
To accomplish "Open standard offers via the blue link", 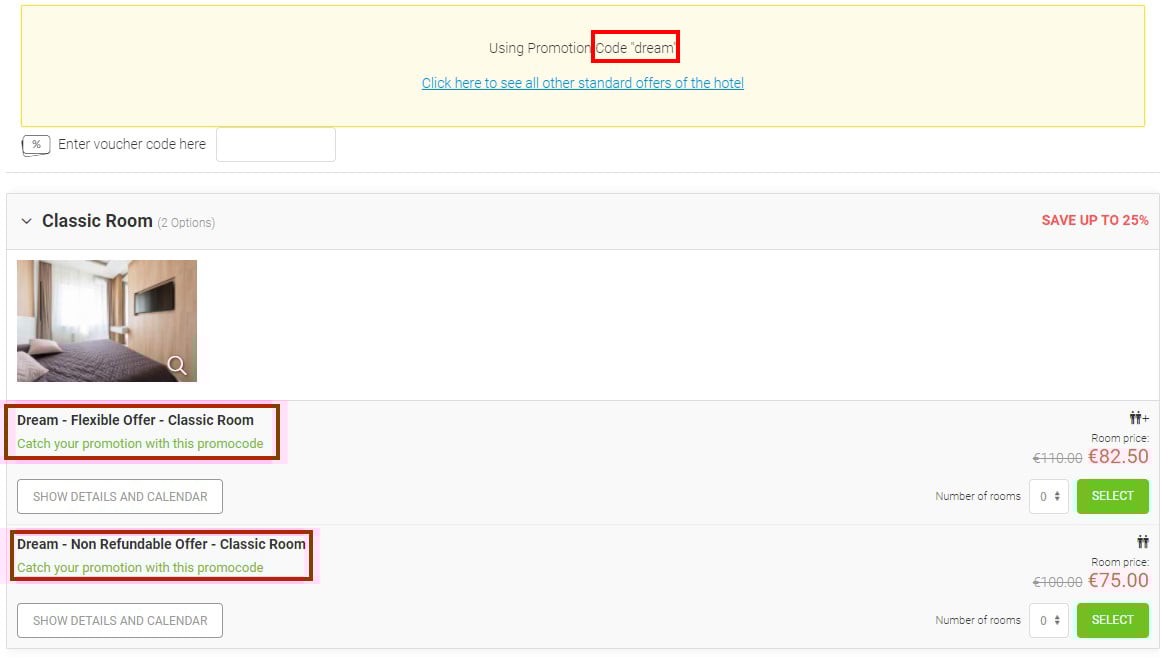I will (x=583, y=83).
